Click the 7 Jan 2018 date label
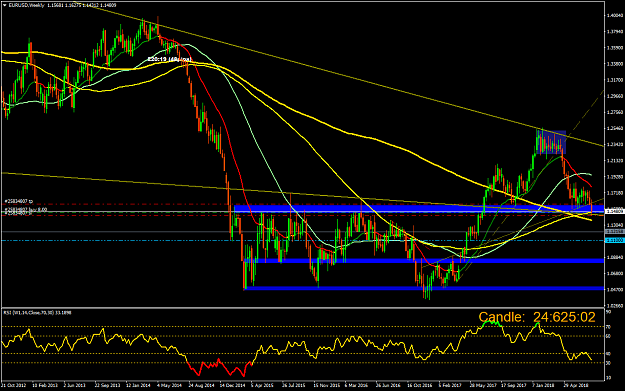Image resolution: width=625 pixels, height=391 pixels. pos(544,385)
